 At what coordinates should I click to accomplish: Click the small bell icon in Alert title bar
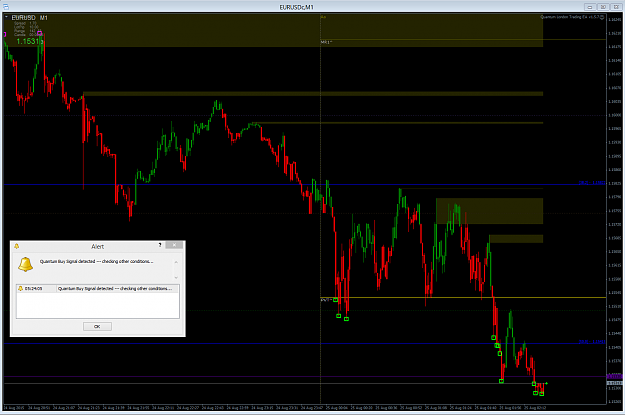tap(16, 246)
